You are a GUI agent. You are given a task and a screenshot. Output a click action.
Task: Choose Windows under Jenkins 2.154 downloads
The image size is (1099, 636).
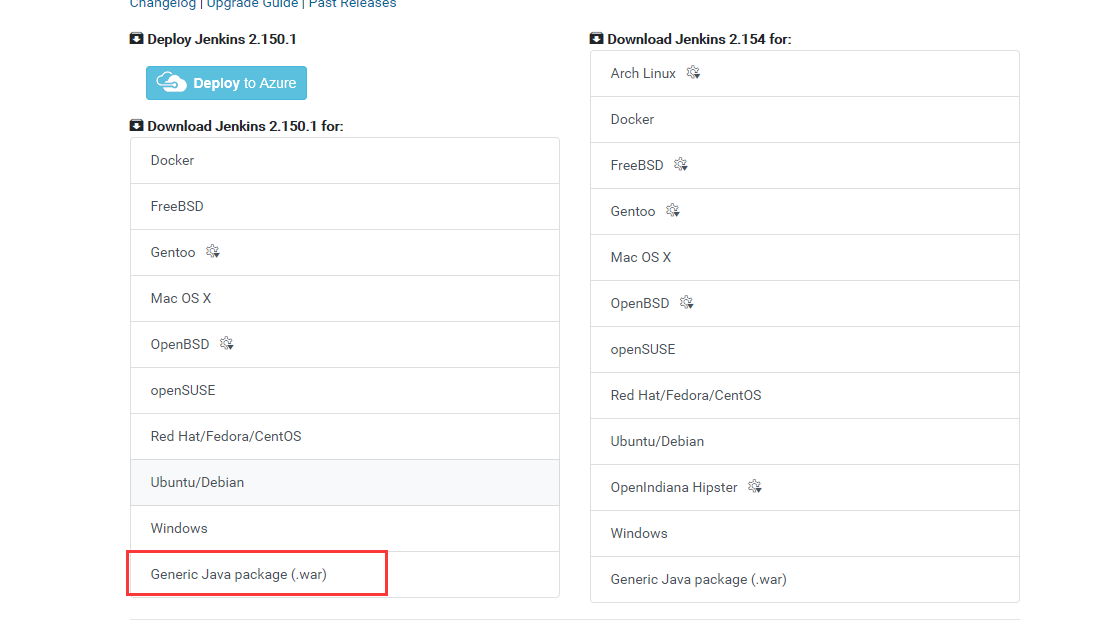pos(639,533)
